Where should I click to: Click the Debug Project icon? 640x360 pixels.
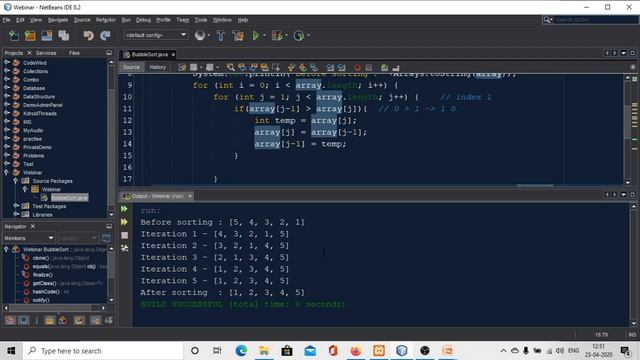(x=277, y=36)
